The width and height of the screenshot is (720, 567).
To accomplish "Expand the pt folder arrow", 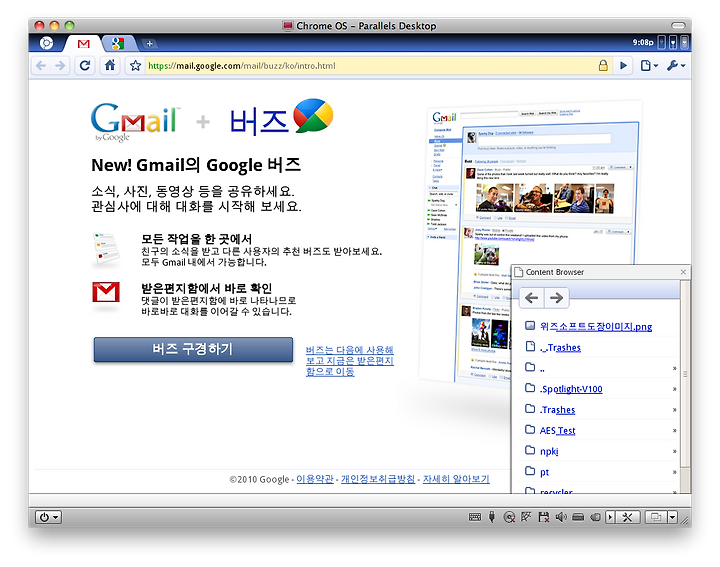I will point(675,472).
